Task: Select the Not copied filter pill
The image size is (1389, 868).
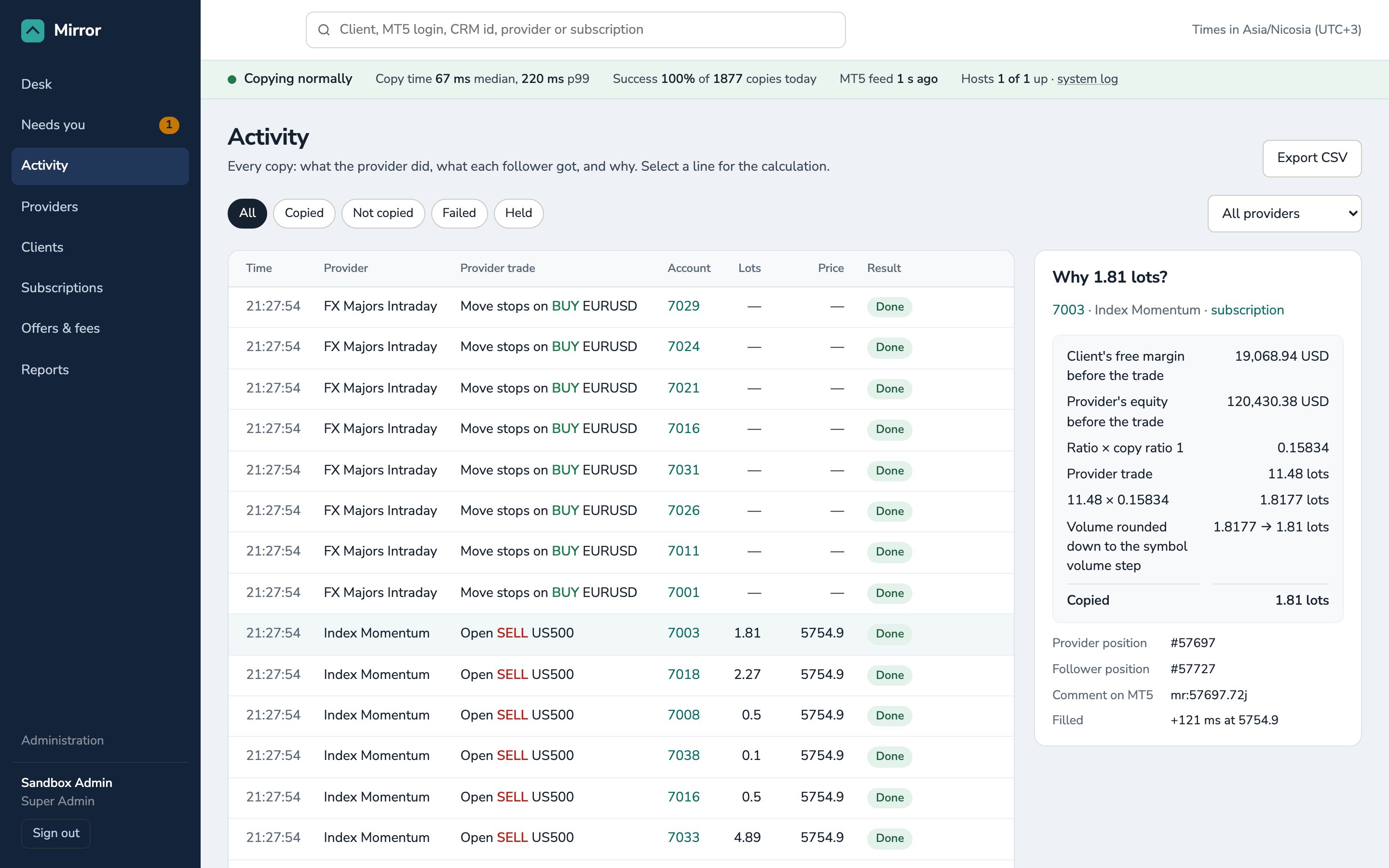Action: pos(383,214)
